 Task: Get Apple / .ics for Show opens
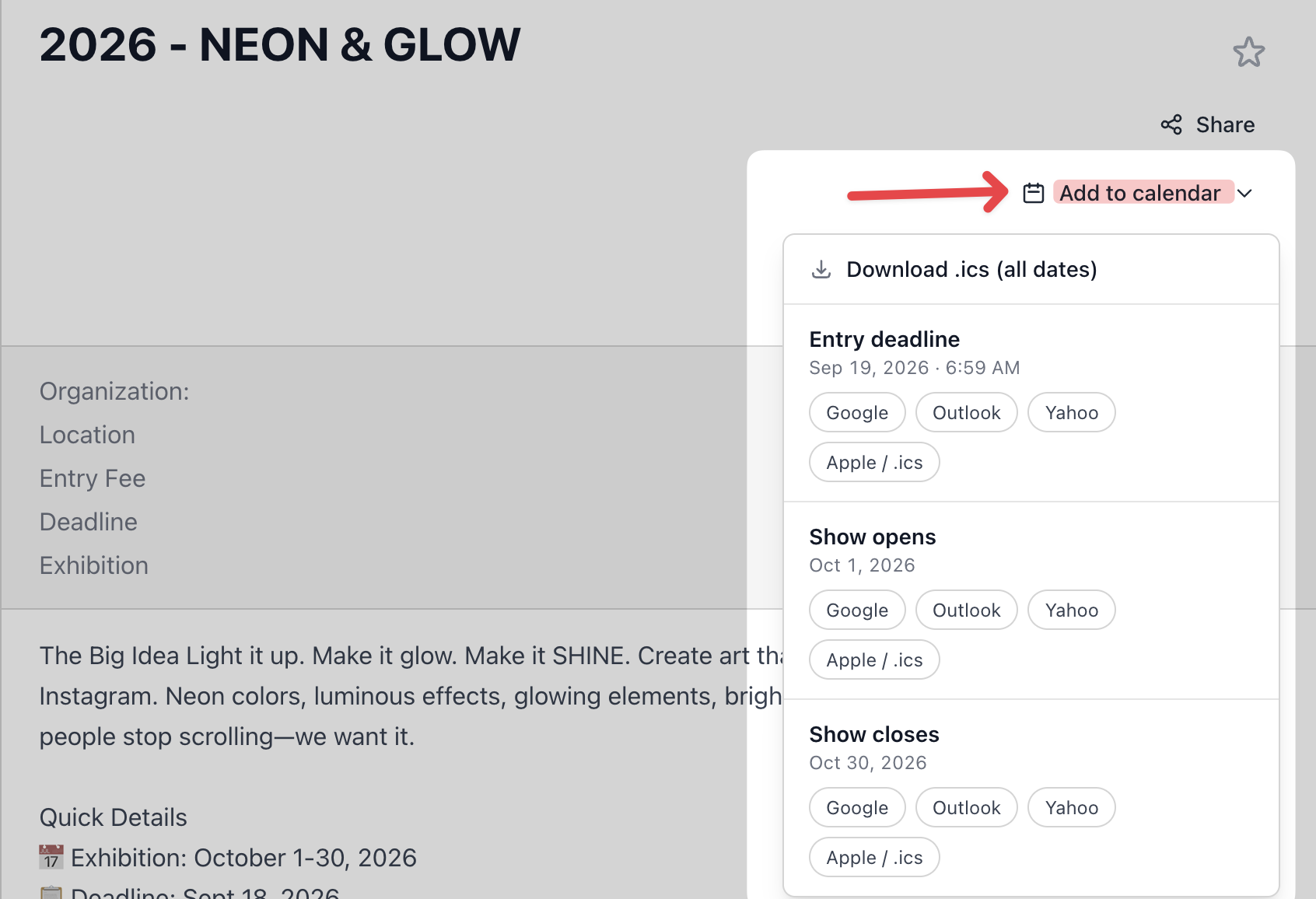[874, 659]
